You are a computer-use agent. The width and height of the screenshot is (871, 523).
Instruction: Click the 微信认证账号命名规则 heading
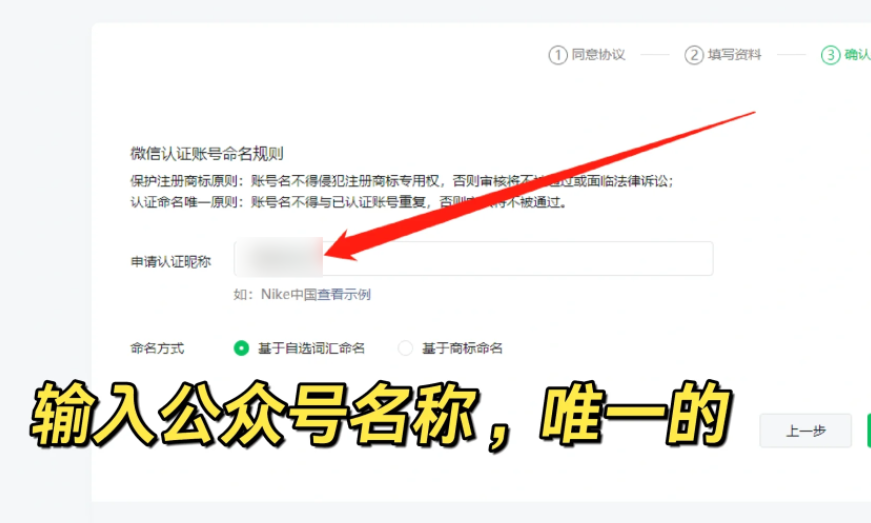[207, 154]
